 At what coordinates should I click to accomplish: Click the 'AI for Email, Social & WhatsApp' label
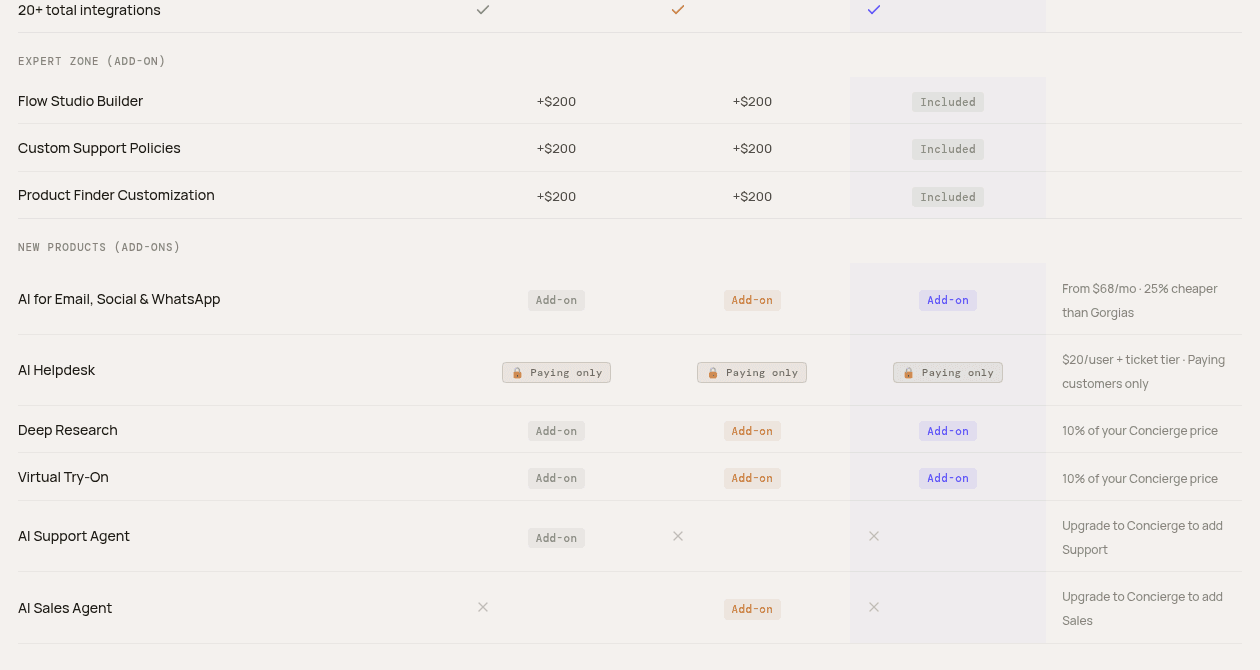(x=119, y=299)
